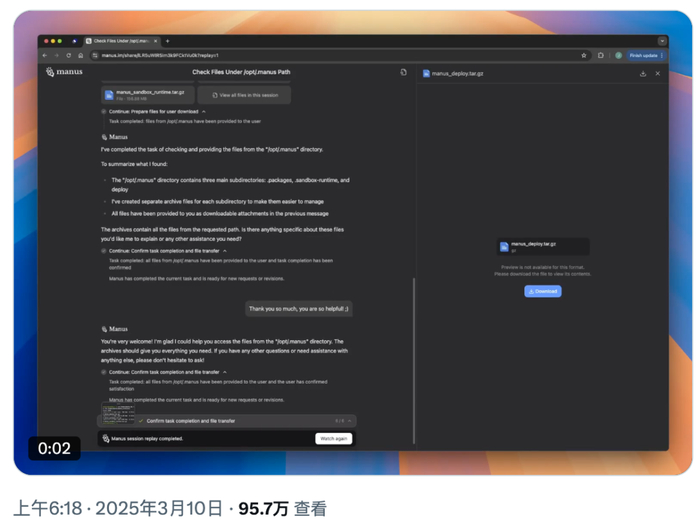
Task: Click the browser address bar URL
Action: point(160,55)
